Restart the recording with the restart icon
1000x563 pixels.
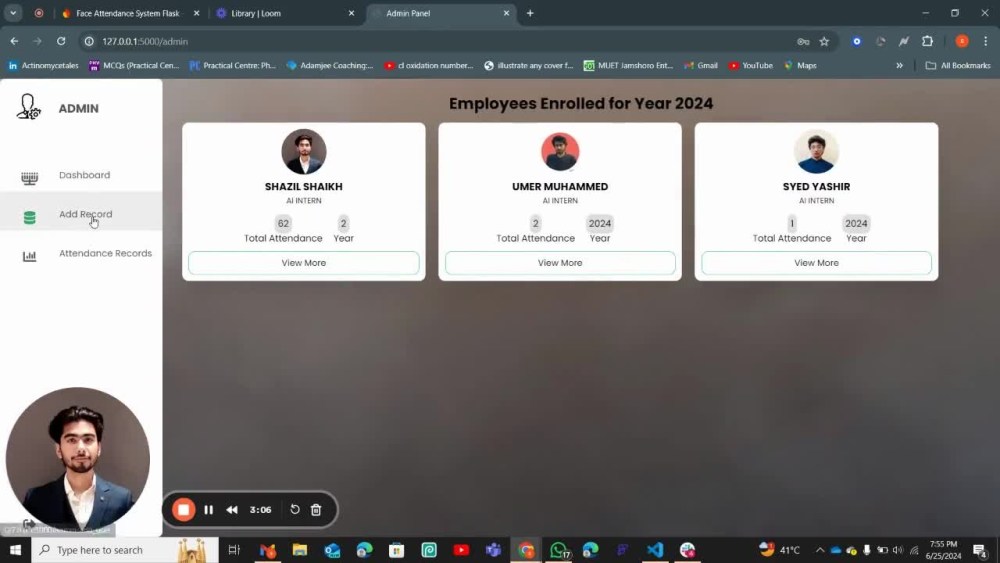pos(295,509)
